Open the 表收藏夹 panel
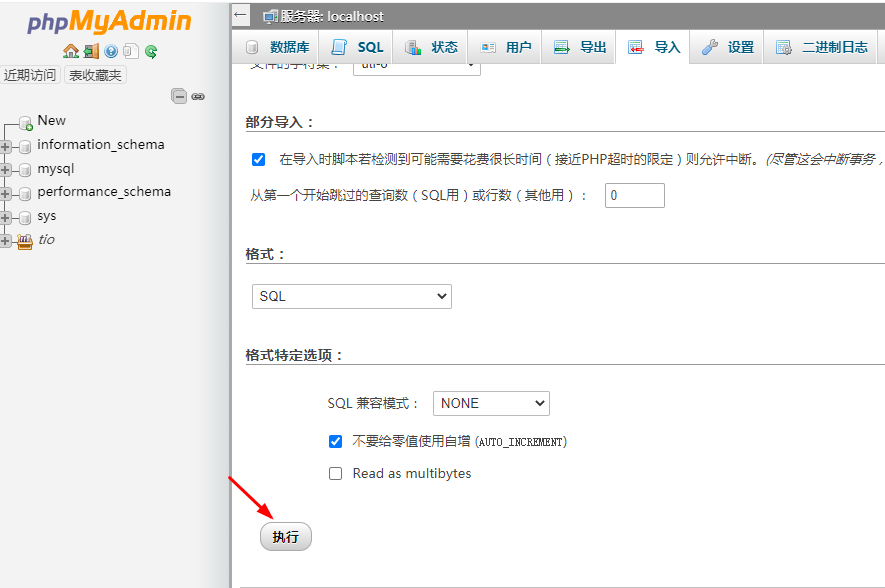Screen dimensions: 885x588 point(94,74)
